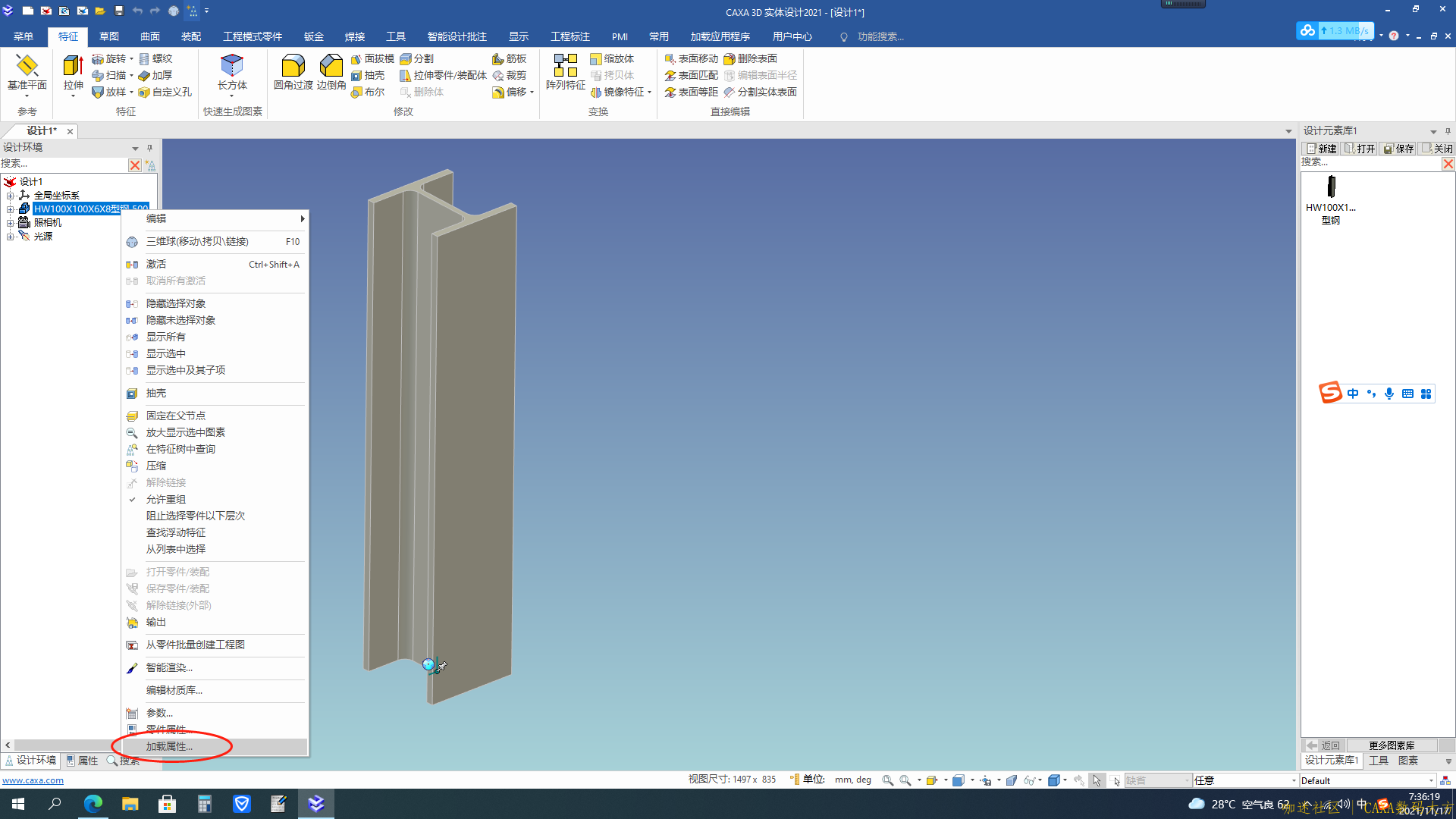Click the 分割 split tool
The width and height of the screenshot is (1456, 819).
tap(416, 58)
